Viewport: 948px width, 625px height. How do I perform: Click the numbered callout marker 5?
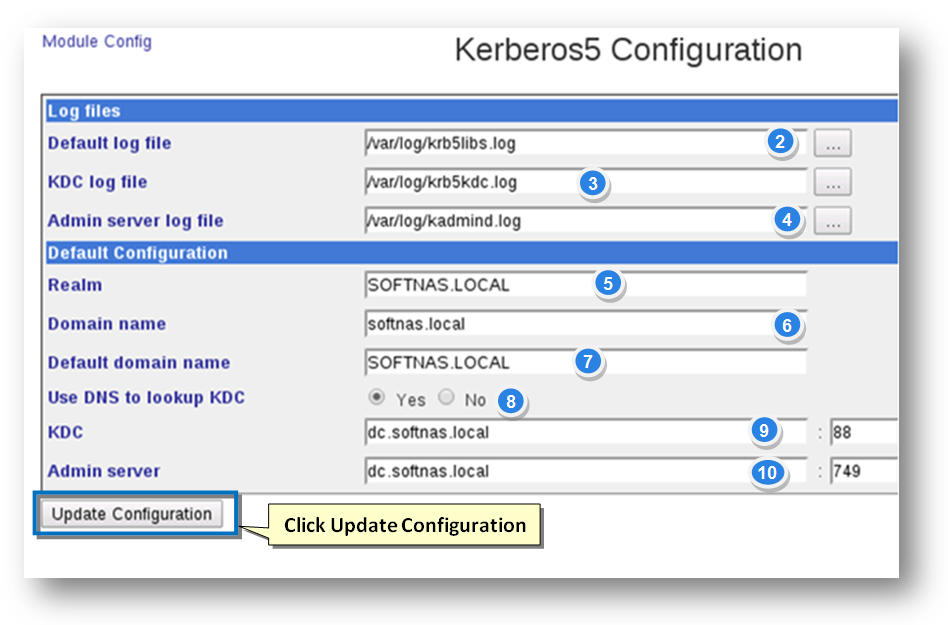click(x=606, y=284)
